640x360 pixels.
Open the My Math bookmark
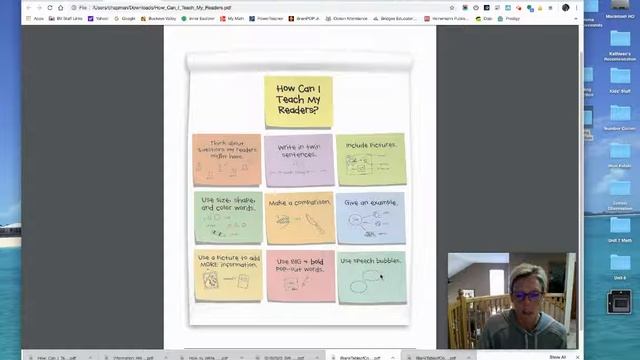(232, 19)
